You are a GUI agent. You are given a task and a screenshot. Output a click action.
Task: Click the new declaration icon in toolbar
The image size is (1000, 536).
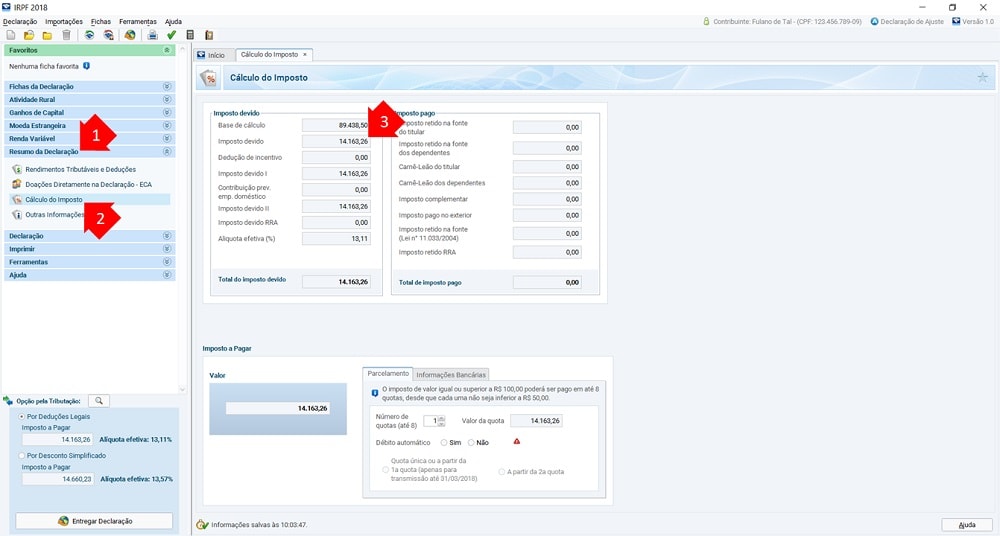point(10,35)
